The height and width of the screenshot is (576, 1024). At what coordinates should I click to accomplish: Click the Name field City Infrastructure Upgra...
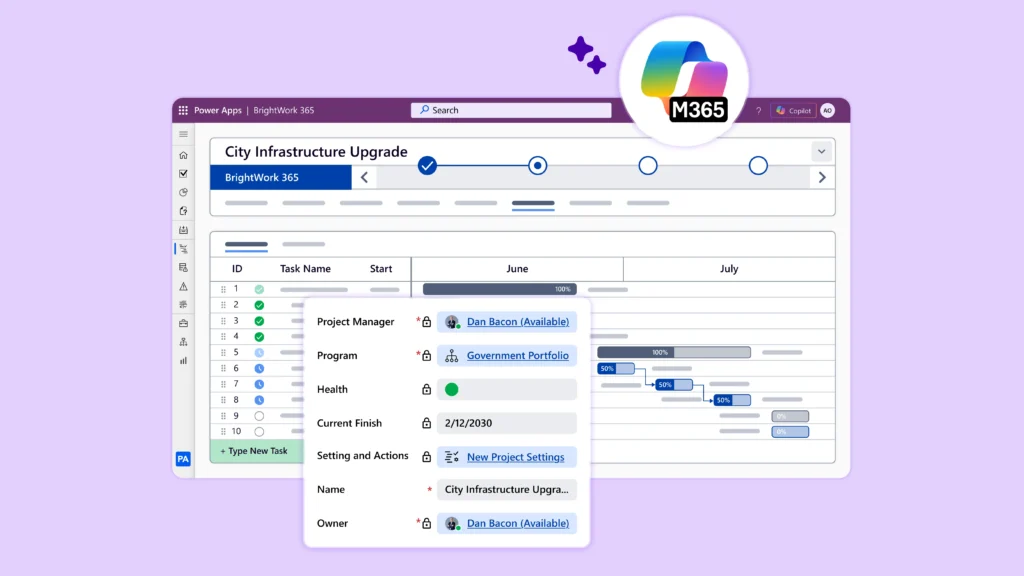(x=507, y=489)
